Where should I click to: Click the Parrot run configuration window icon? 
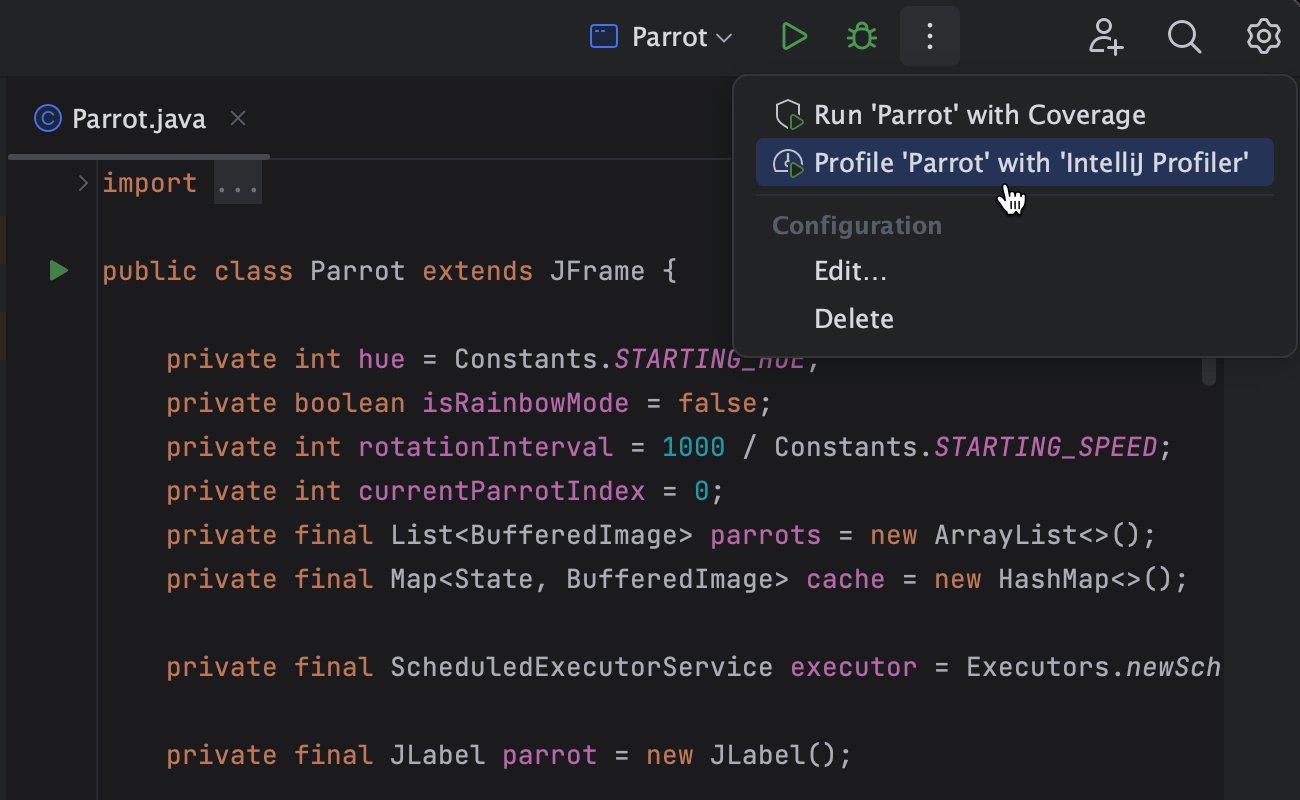click(603, 37)
